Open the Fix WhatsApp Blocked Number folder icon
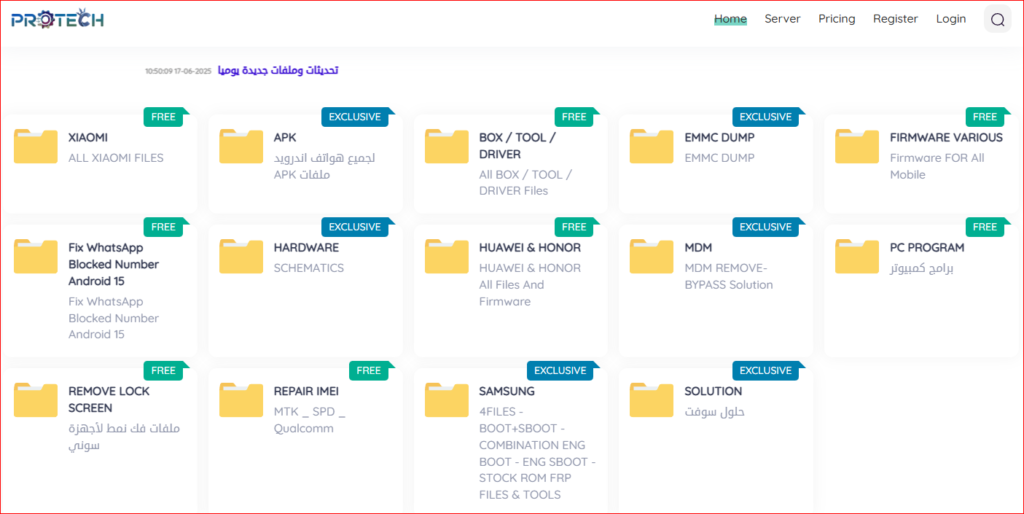Image resolution: width=1024 pixels, height=514 pixels. [x=36, y=256]
